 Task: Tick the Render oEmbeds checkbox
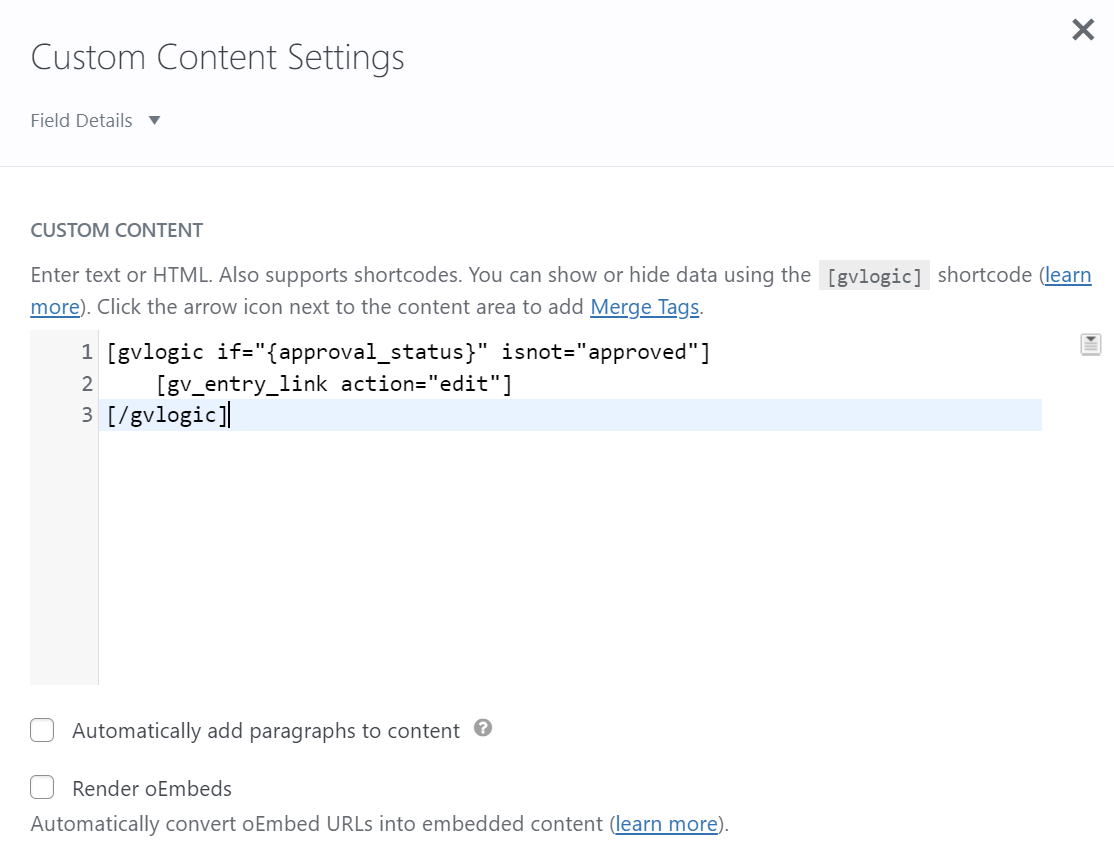click(x=42, y=788)
